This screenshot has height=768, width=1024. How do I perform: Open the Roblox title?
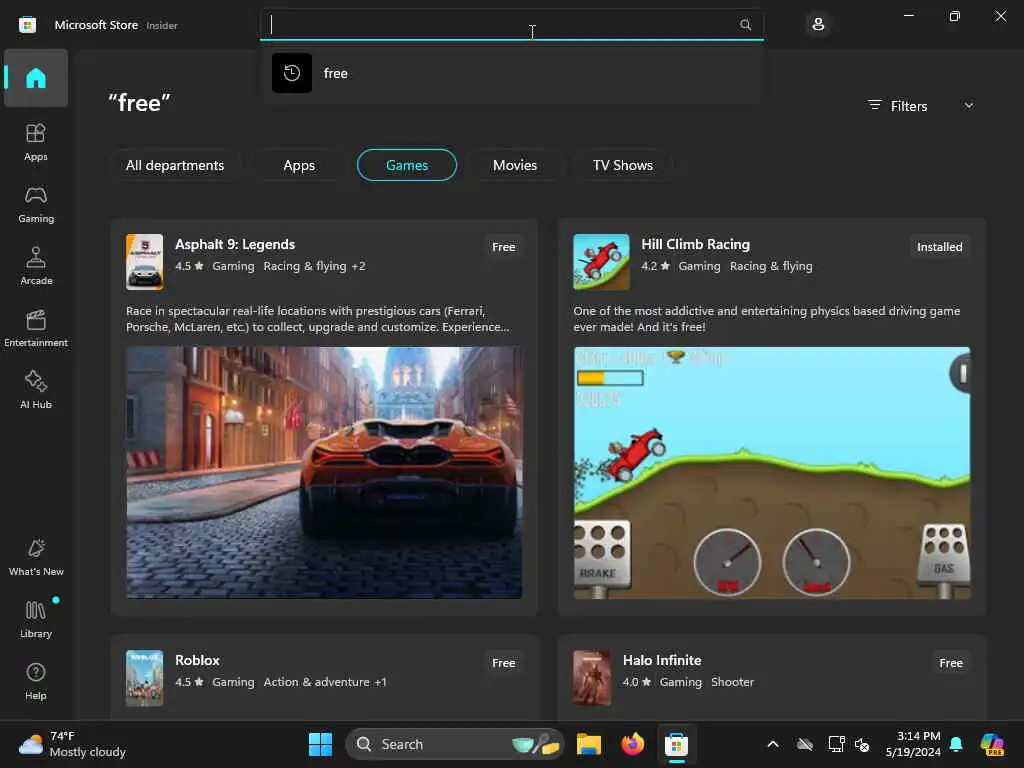[197, 660]
